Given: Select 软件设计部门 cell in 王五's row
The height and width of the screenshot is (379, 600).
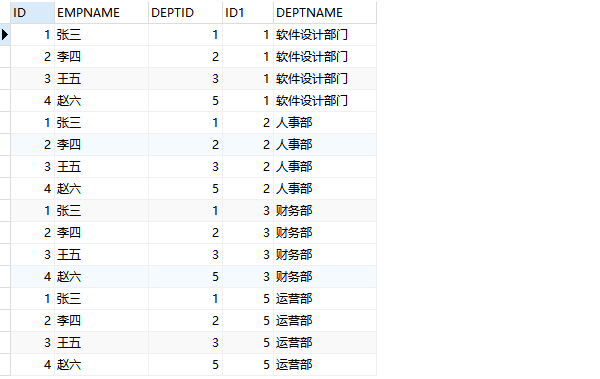Looking at the screenshot, I should [x=325, y=79].
